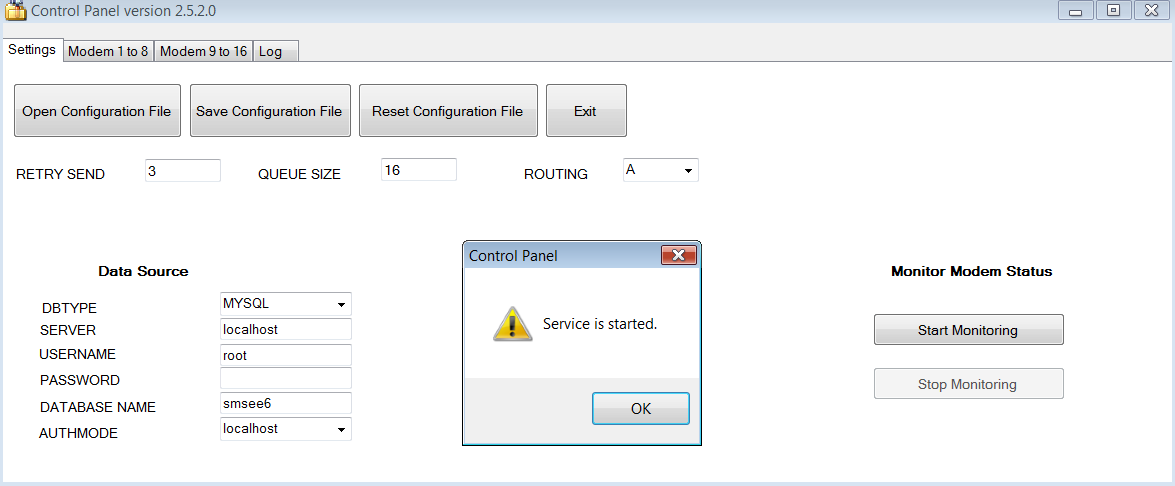
Task: Maximize the Control Panel window
Action: tap(1113, 11)
